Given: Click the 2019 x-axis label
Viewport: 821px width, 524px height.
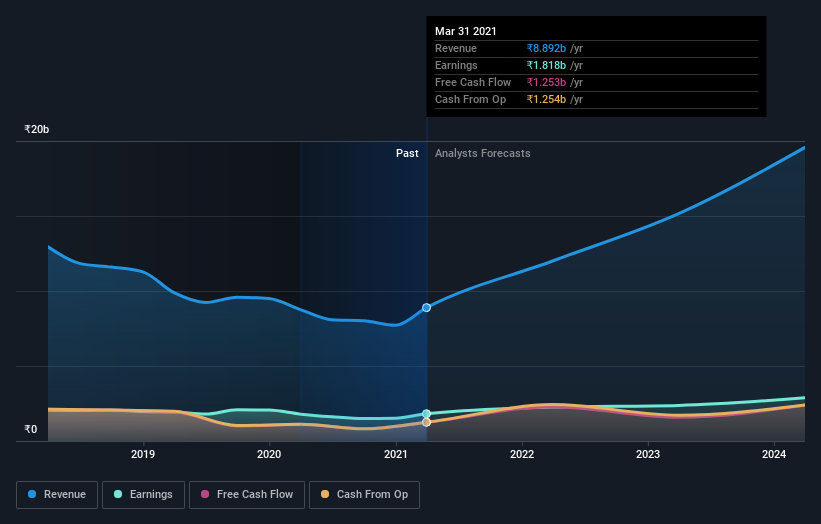Looking at the screenshot, I should click(x=143, y=454).
